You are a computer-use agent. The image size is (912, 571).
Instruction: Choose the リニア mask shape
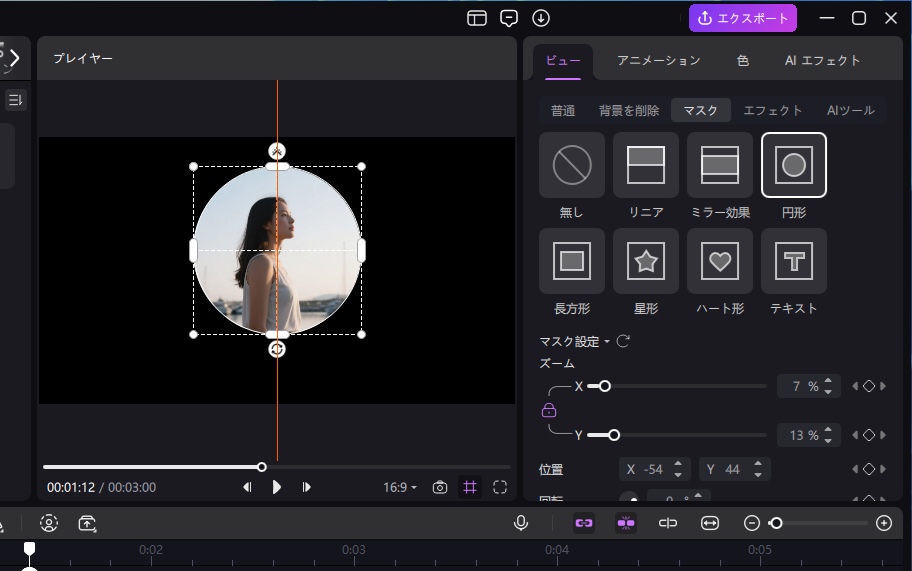[646, 165]
